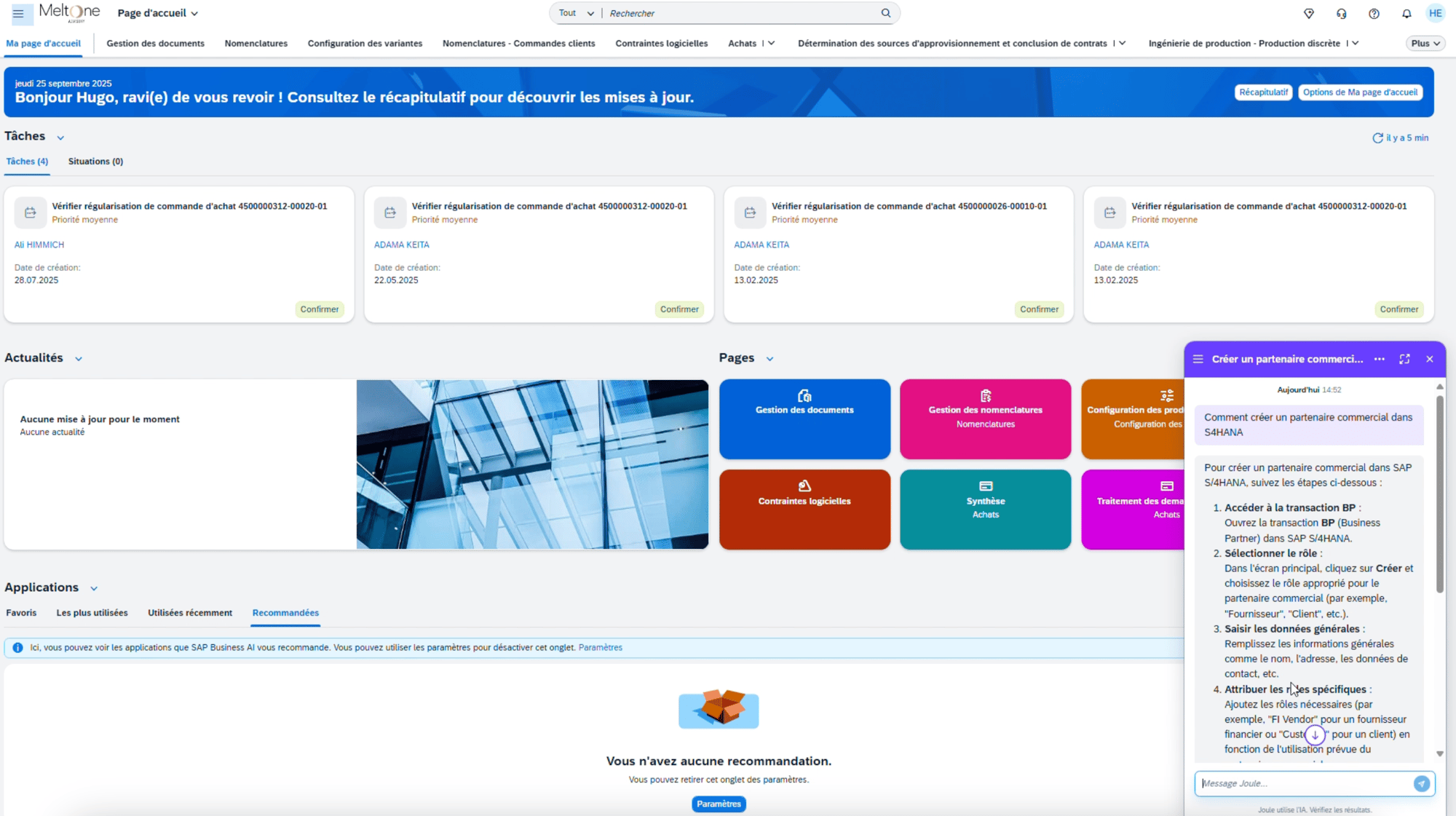Collapse the Actualités section chevron
Image resolution: width=1456 pixels, height=816 pixels.
pyautogui.click(x=79, y=359)
